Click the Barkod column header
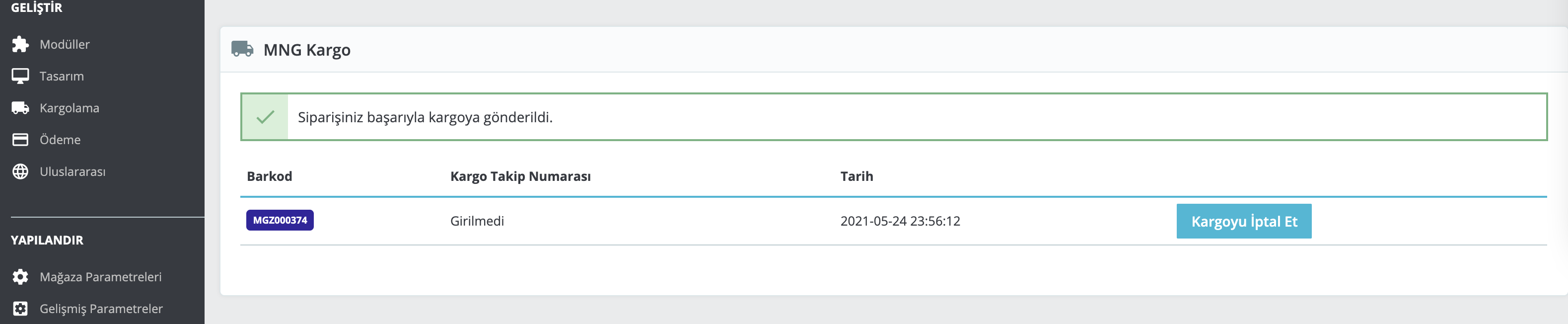 click(x=269, y=176)
